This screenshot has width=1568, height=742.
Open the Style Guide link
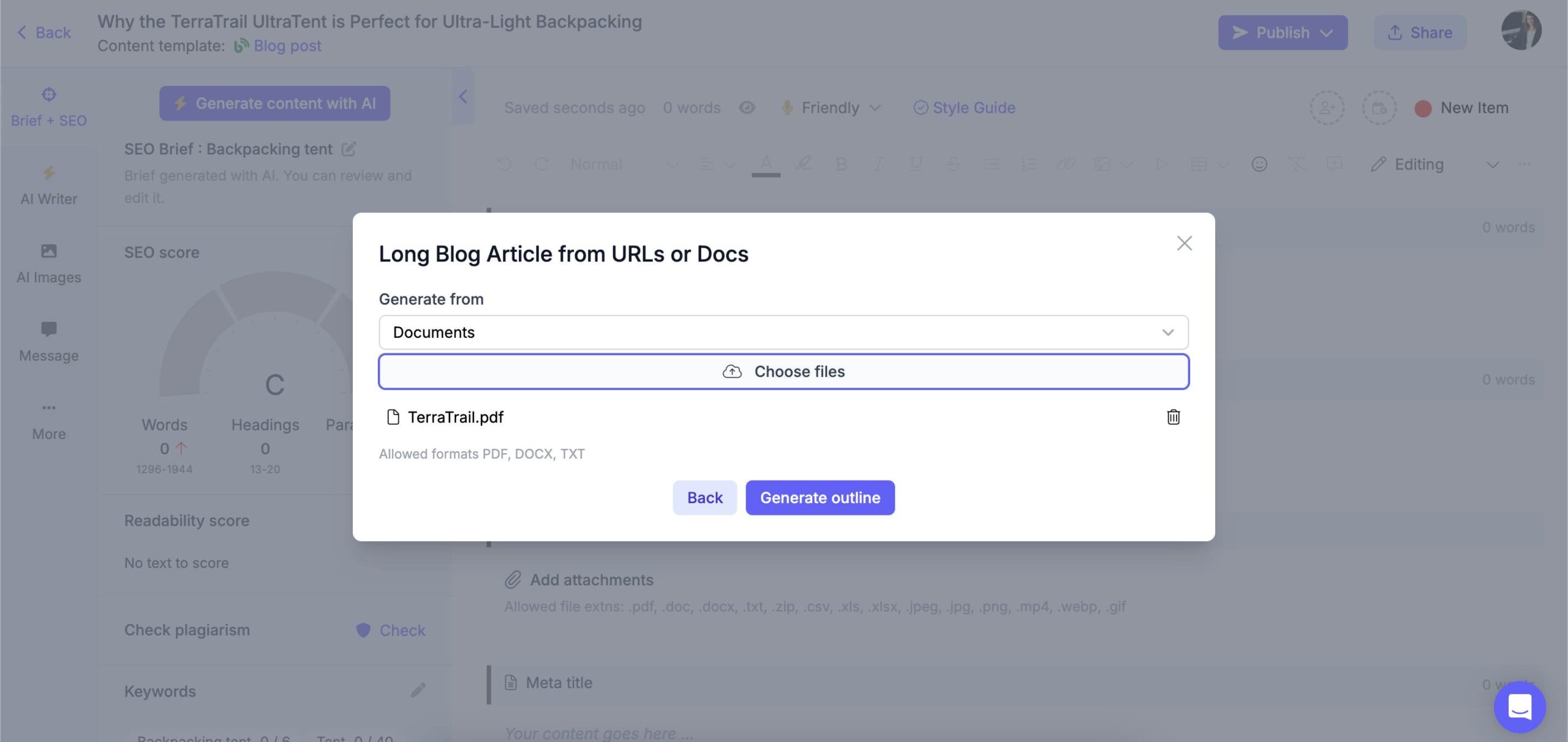coord(964,108)
